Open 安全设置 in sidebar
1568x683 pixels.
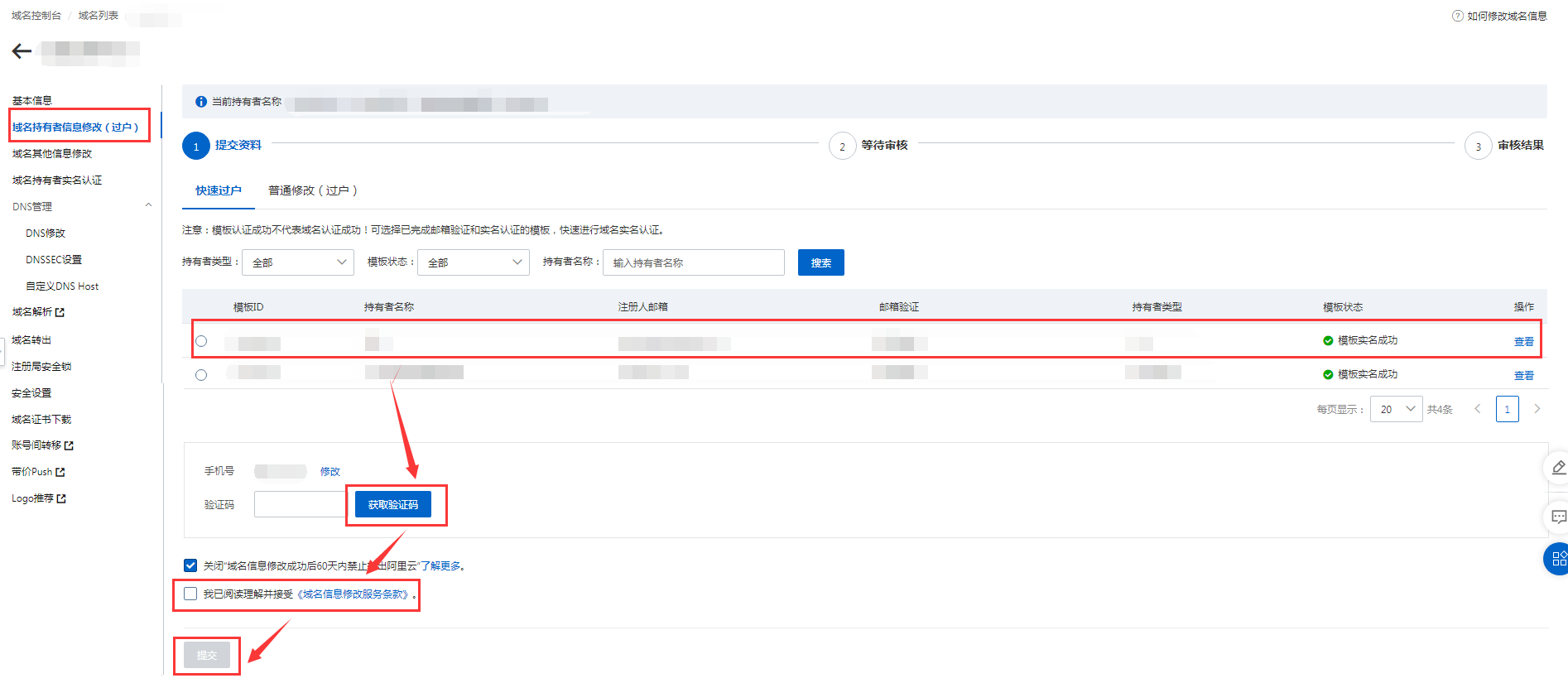coord(31,392)
